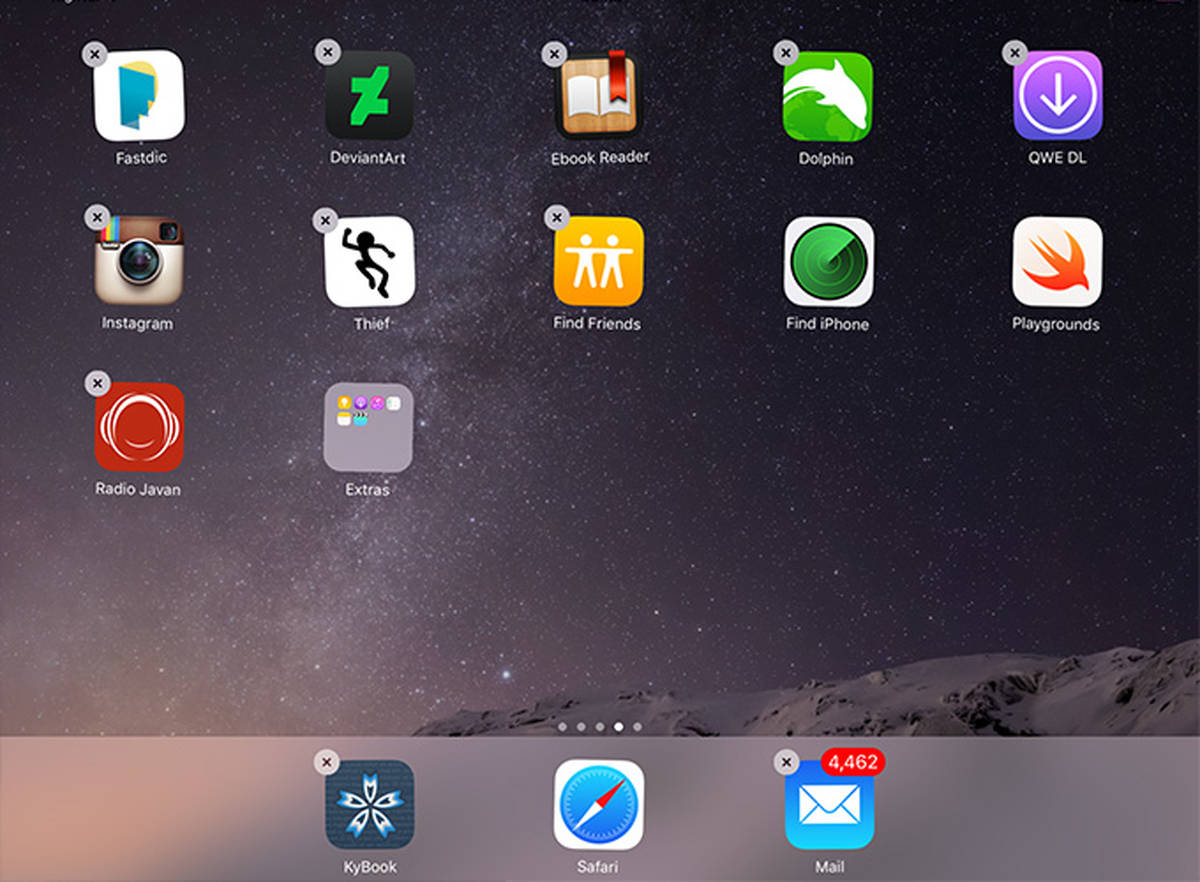Go to the first home page dot
The width and height of the screenshot is (1200, 882).
562,727
